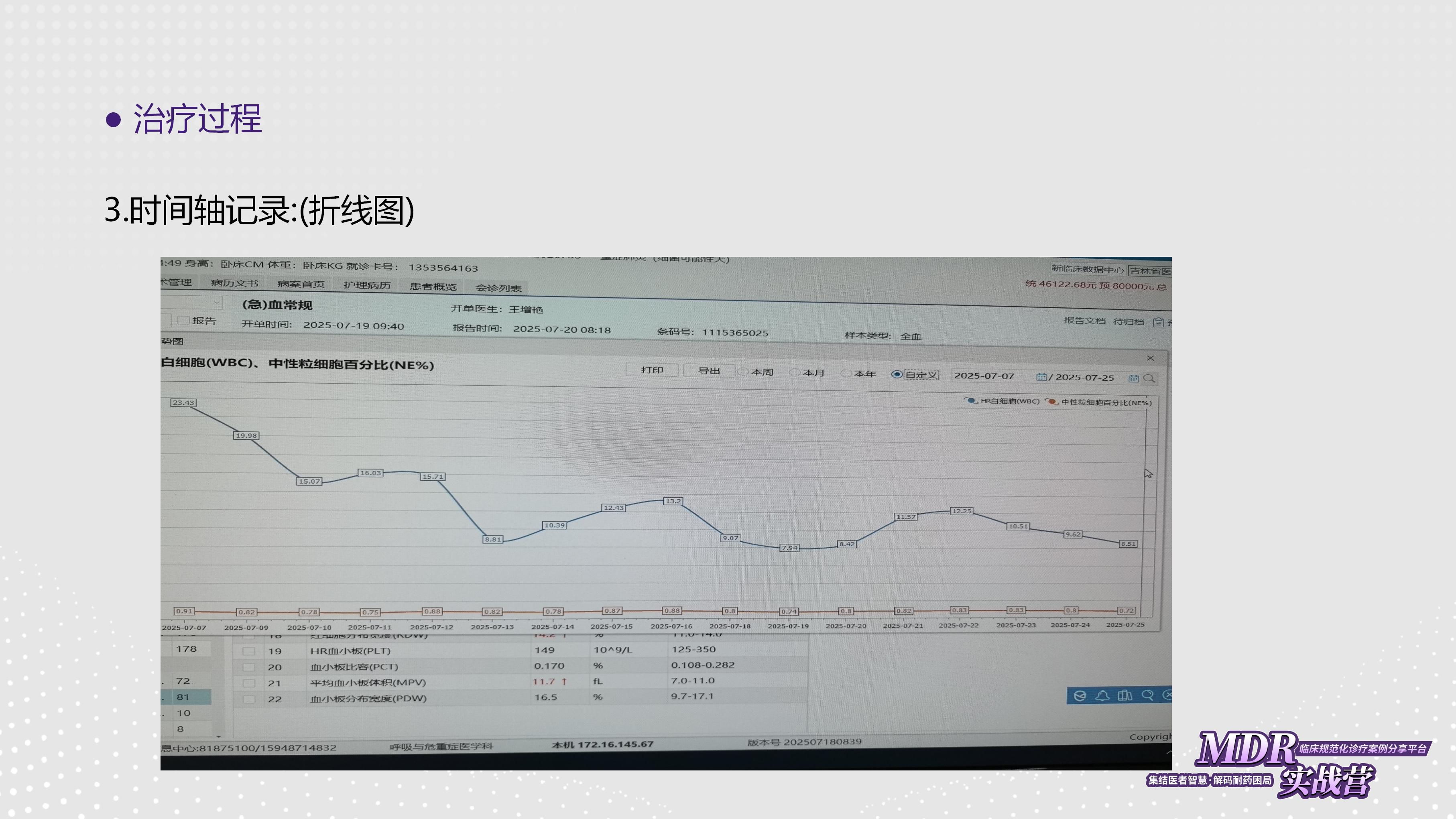Toggle the 报告 checkbox
The image size is (1456, 819).
[x=183, y=320]
